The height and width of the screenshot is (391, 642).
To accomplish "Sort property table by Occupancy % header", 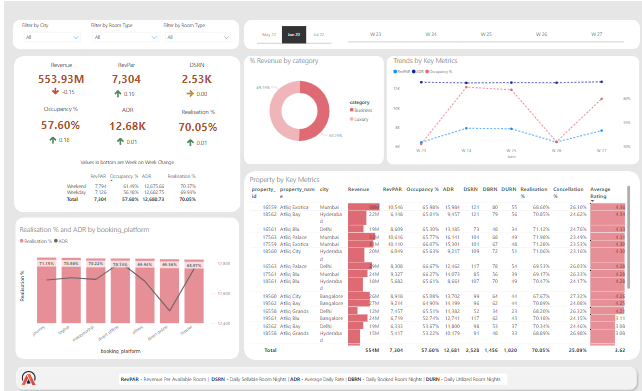I will (x=423, y=189).
